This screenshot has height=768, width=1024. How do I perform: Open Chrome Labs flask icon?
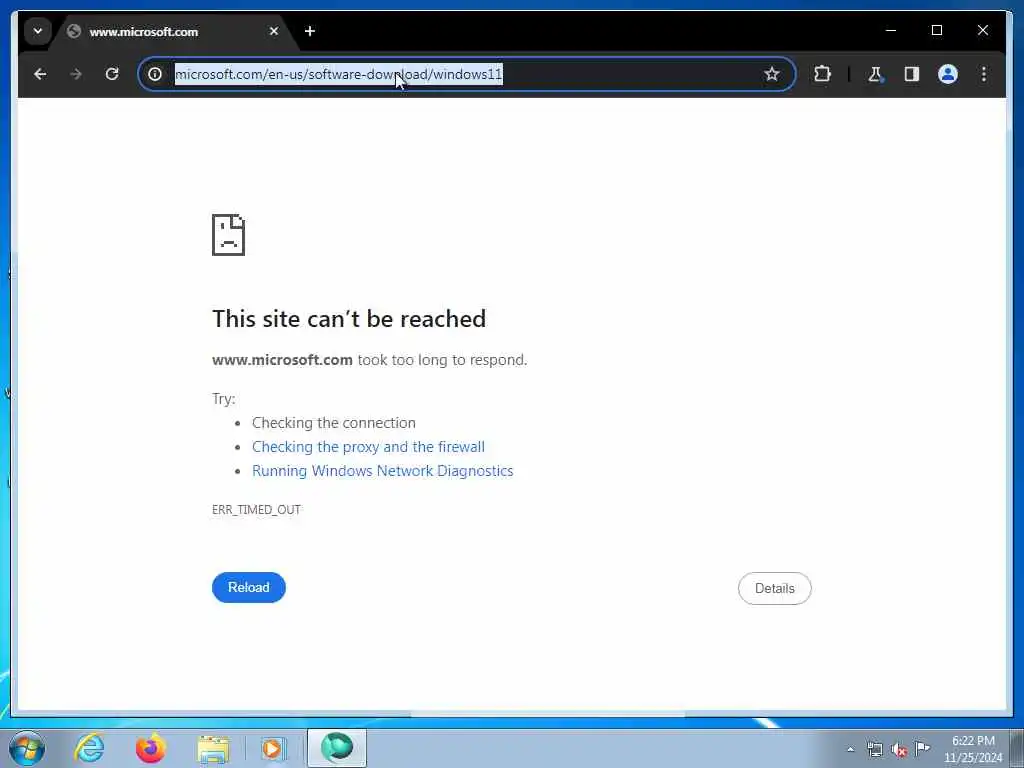875,74
